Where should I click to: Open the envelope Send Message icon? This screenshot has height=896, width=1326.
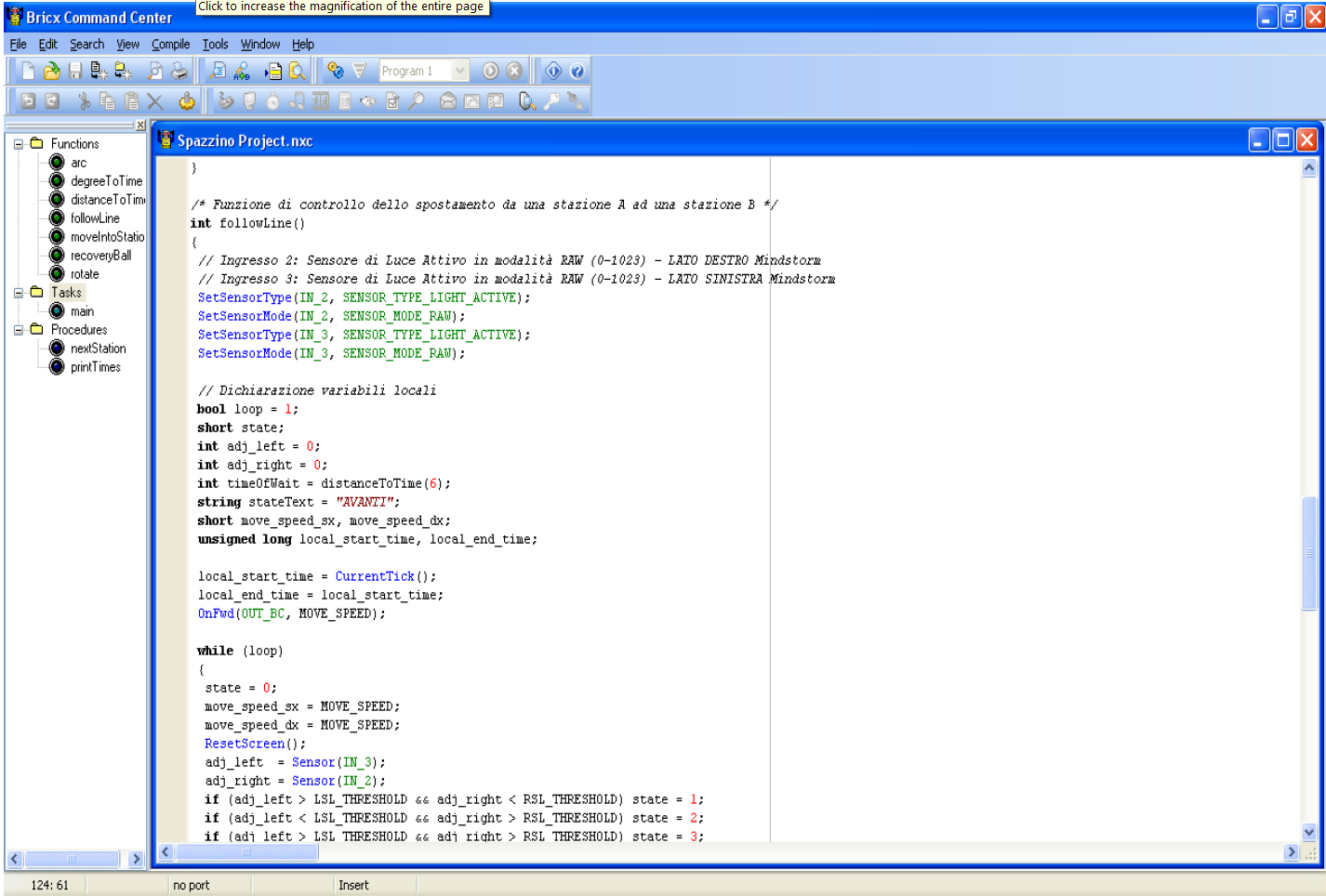point(448,101)
